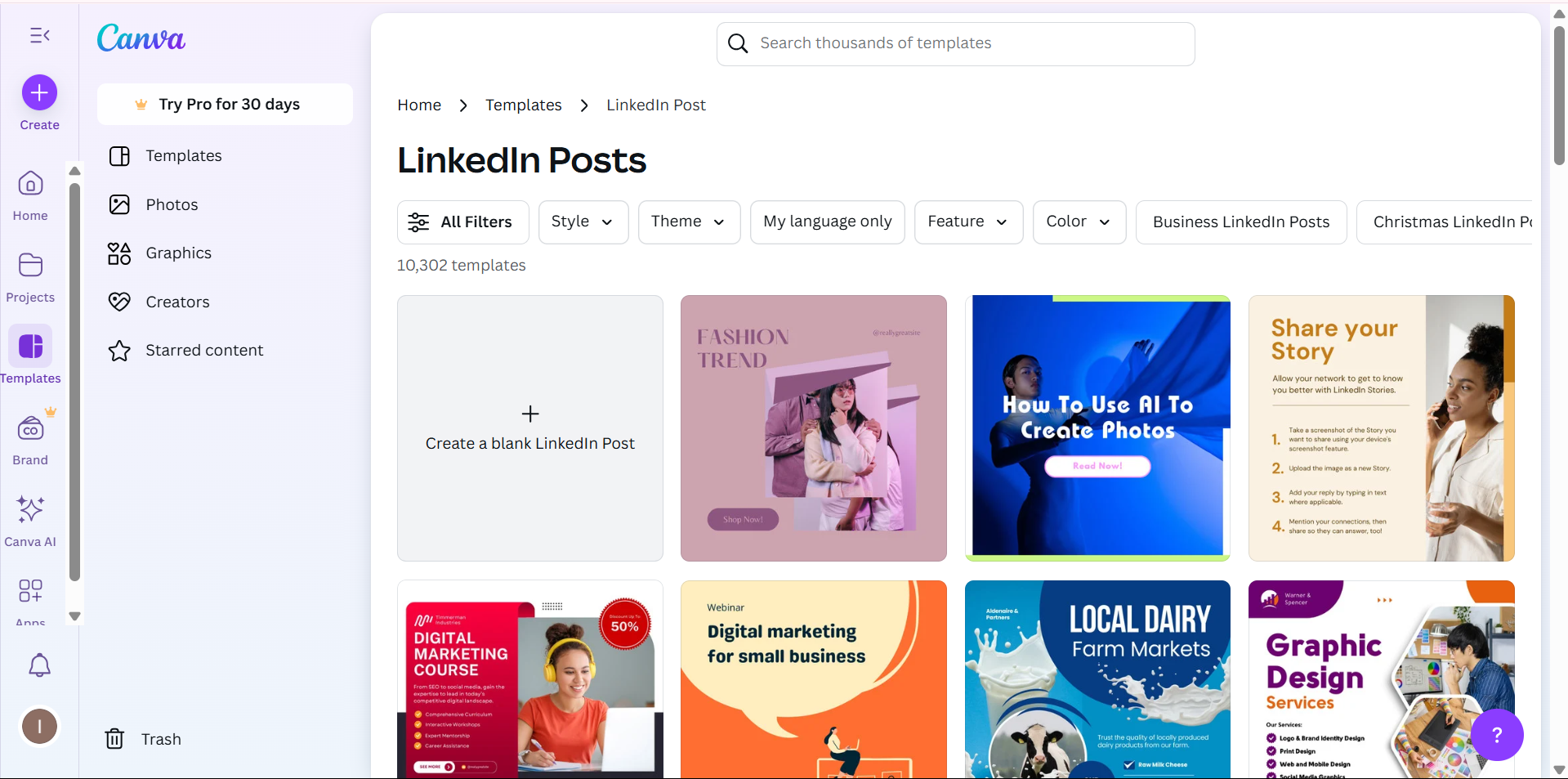Create a blank LinkedIn Post
Screen dimensions: 1568x779
[x=529, y=428]
